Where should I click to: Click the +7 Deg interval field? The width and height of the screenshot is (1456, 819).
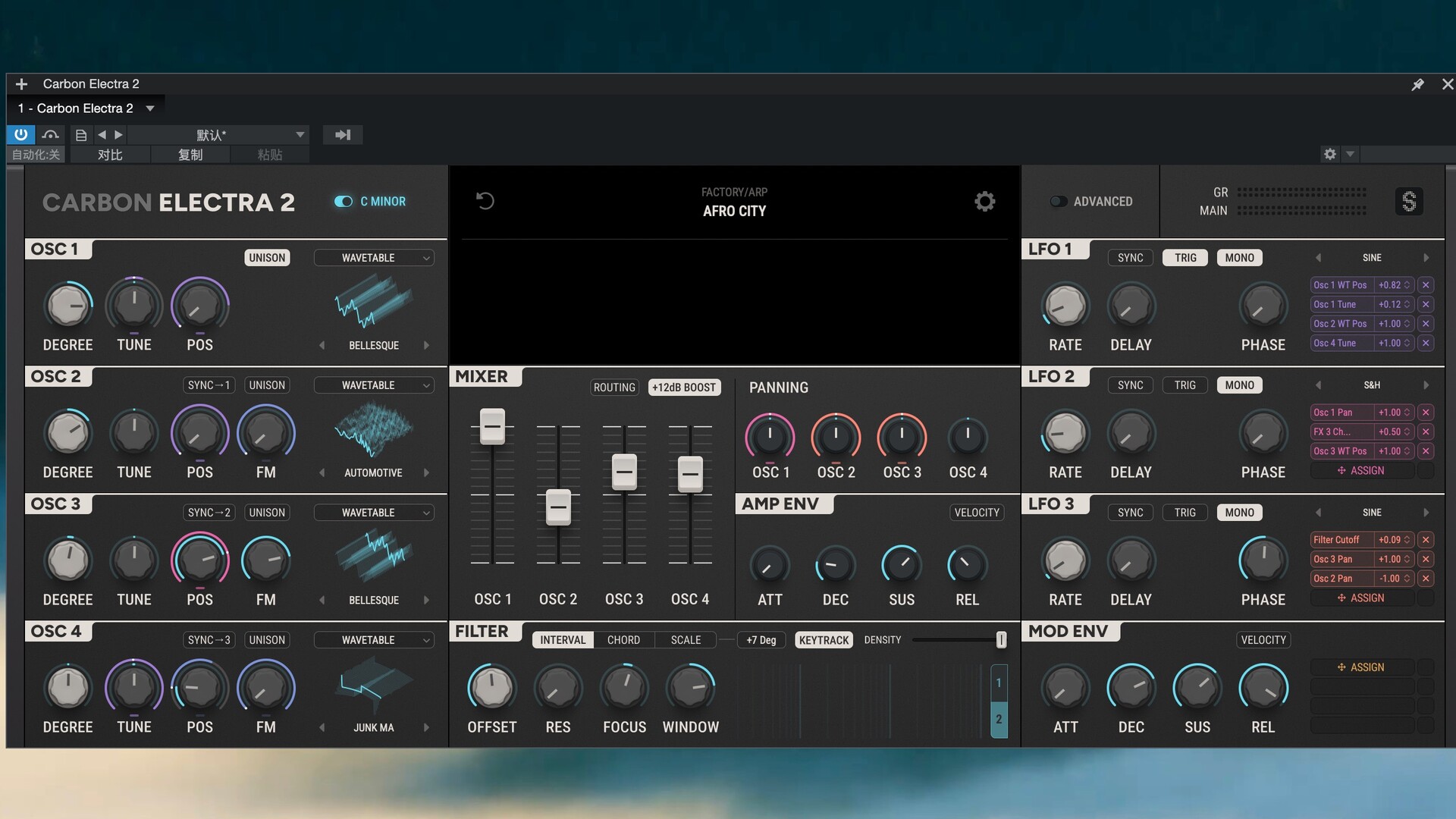pyautogui.click(x=761, y=640)
